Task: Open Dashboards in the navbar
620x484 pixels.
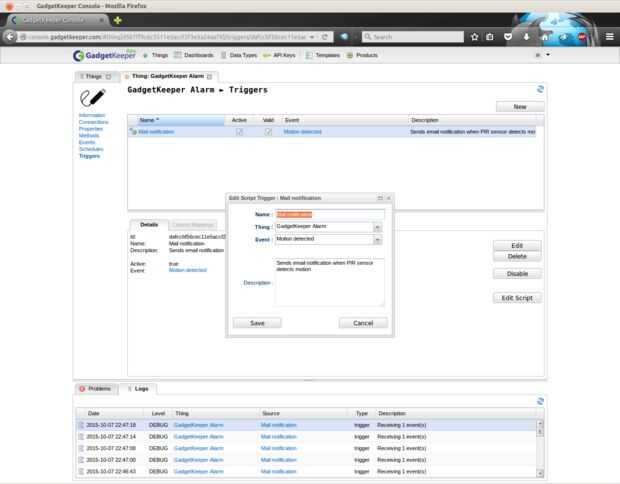Action: pyautogui.click(x=194, y=55)
